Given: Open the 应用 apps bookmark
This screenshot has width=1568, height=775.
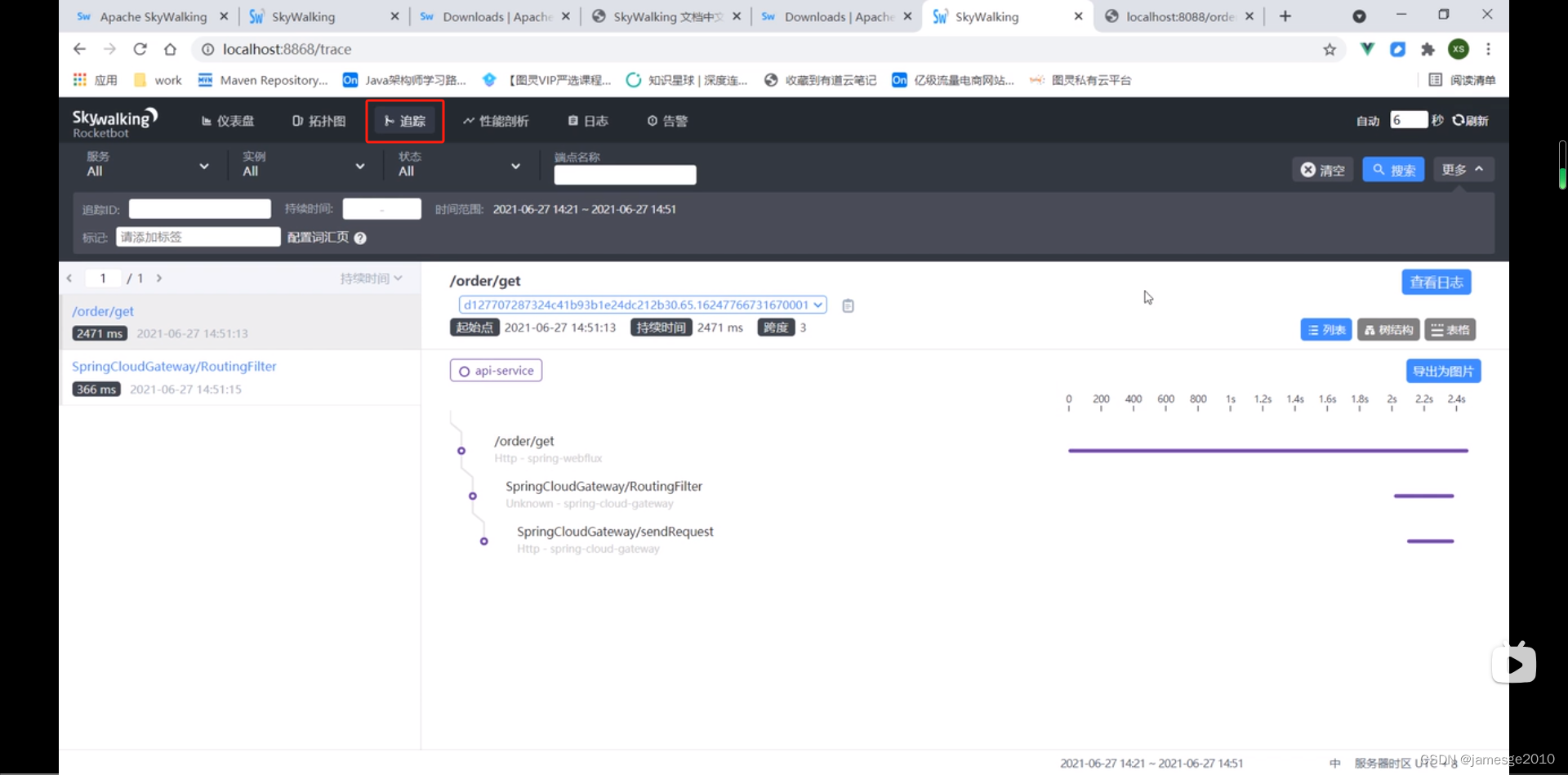Looking at the screenshot, I should pos(96,80).
